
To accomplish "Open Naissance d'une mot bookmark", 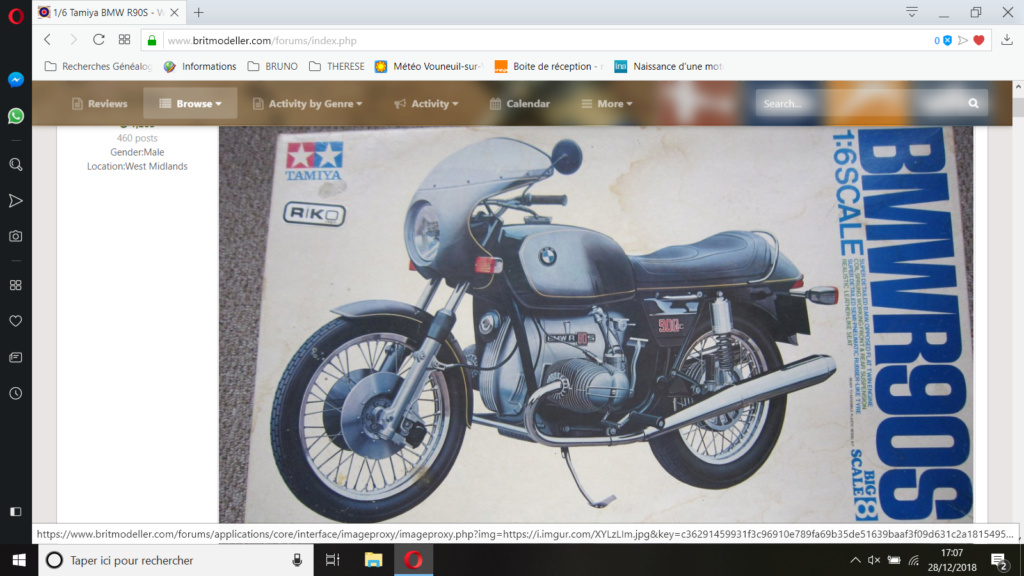I will coord(669,67).
